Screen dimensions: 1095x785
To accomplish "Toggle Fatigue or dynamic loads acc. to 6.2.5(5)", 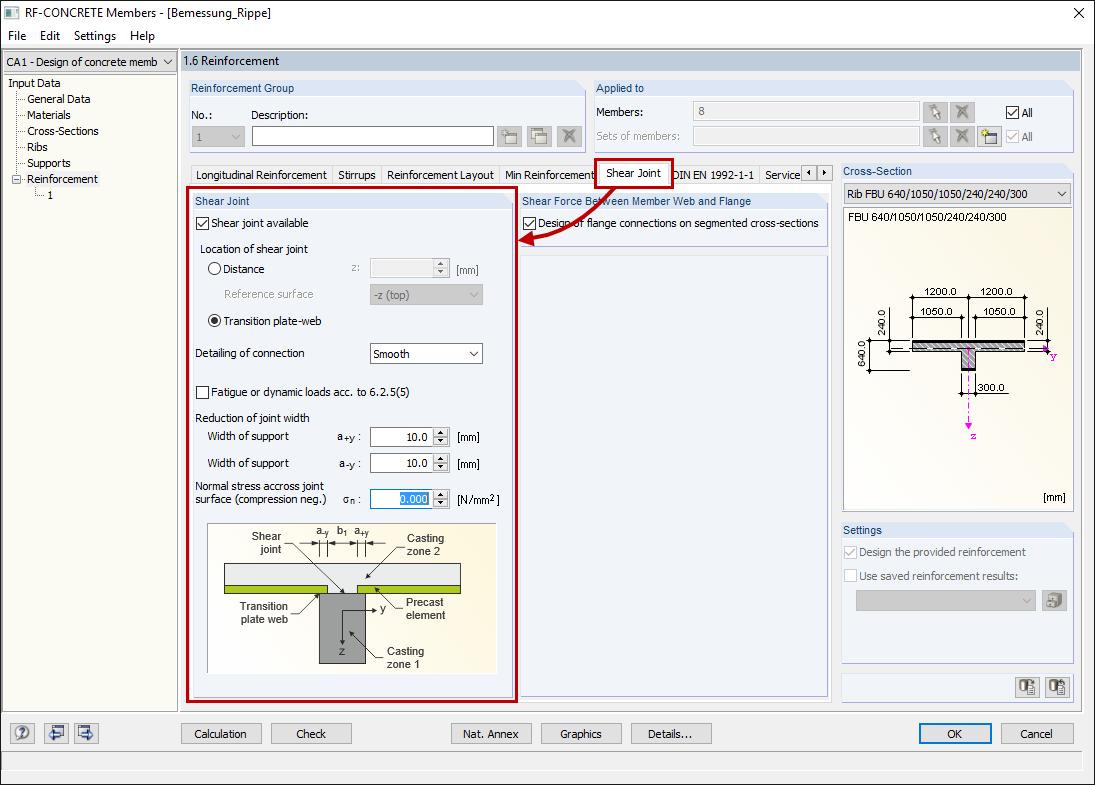I will coord(202,391).
